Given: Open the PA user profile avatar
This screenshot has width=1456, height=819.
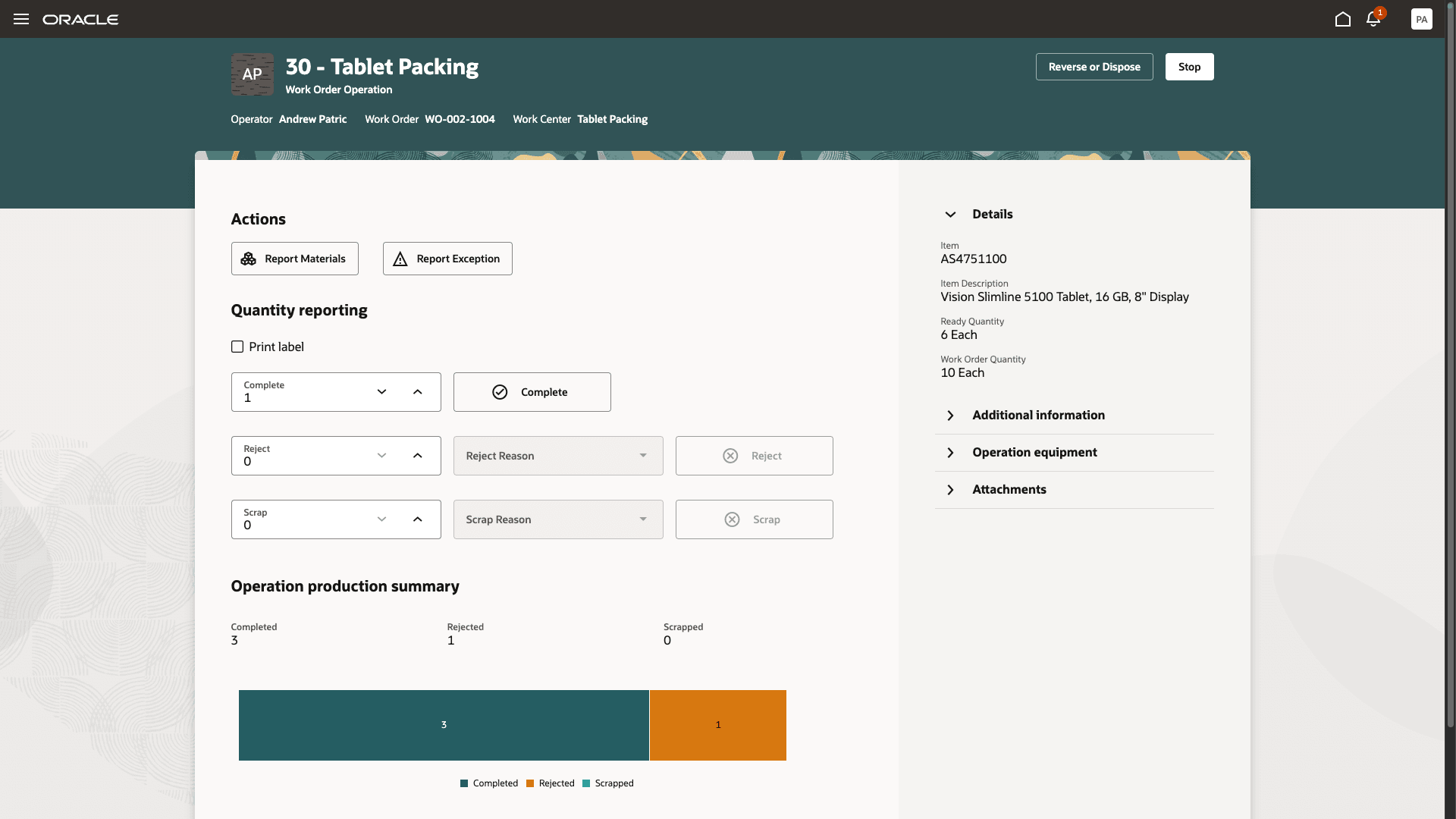Looking at the screenshot, I should coord(1421,19).
